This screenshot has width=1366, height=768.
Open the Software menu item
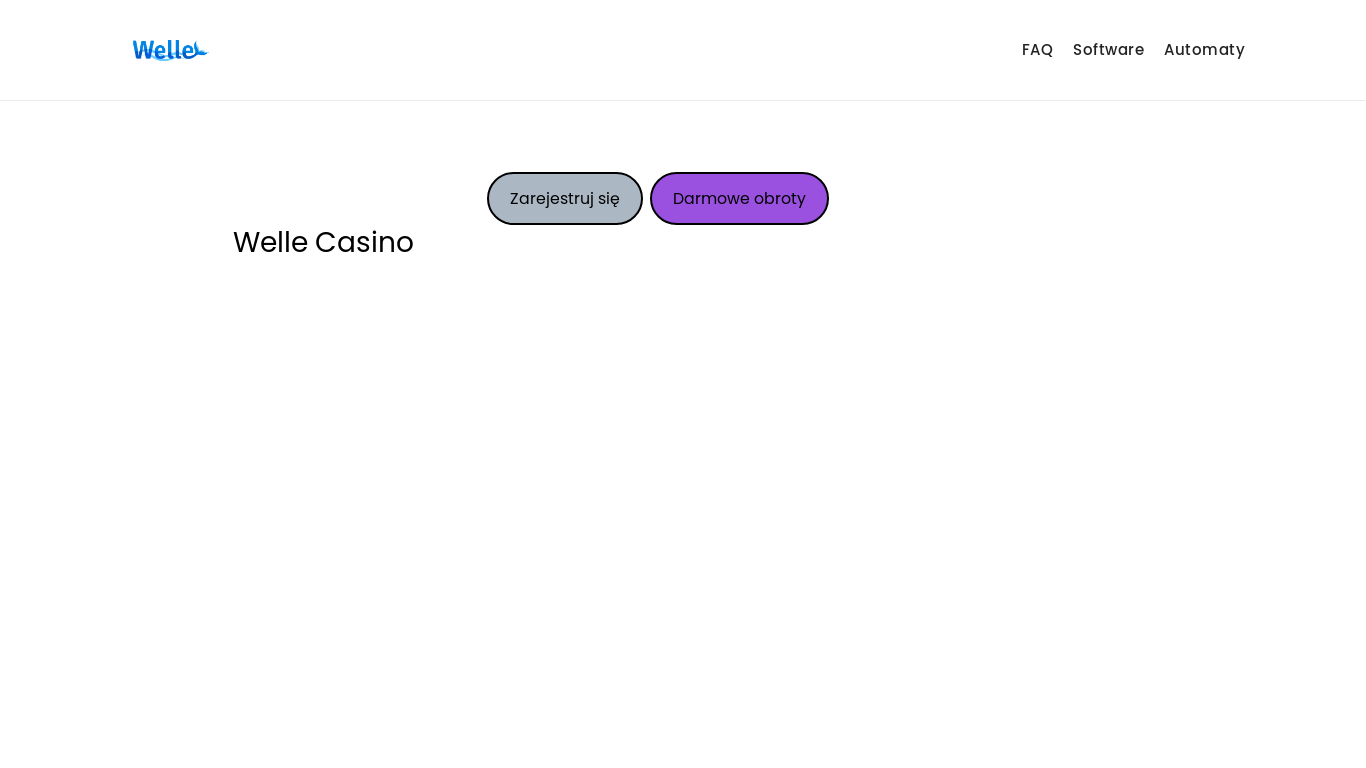pyautogui.click(x=1108, y=50)
